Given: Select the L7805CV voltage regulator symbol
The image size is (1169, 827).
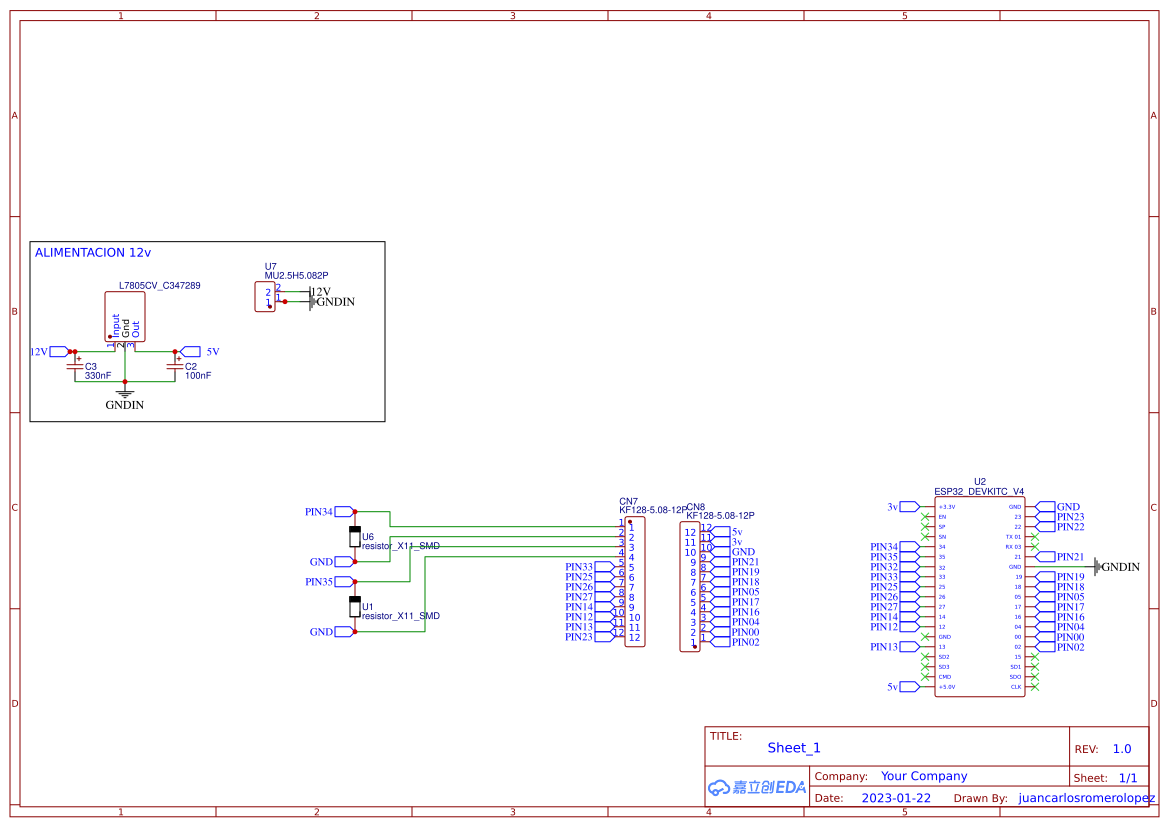Looking at the screenshot, I should [x=125, y=316].
